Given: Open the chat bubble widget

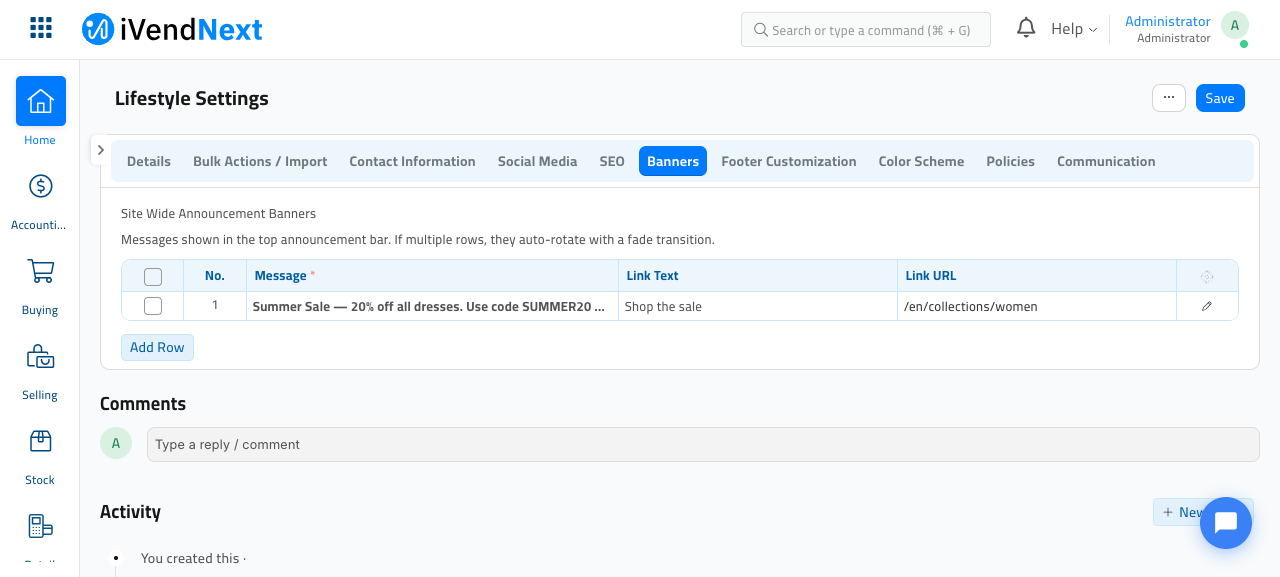Looking at the screenshot, I should 1226,523.
